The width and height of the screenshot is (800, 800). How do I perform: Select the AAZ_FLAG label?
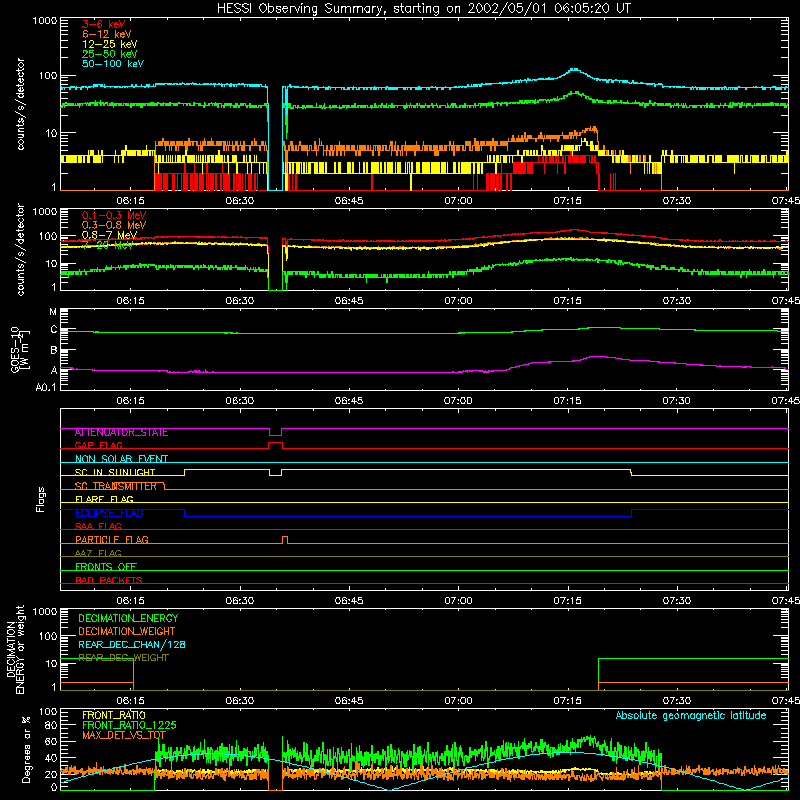[98, 553]
